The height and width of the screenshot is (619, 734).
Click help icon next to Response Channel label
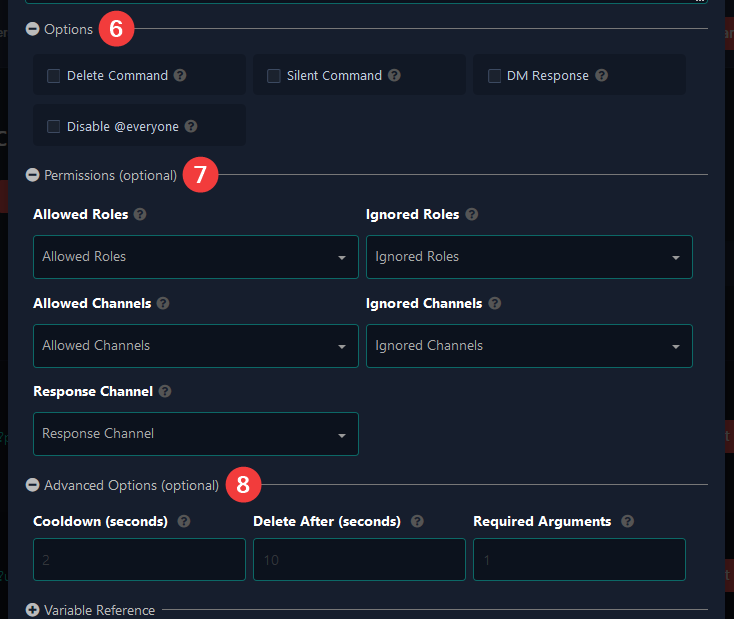tap(165, 391)
